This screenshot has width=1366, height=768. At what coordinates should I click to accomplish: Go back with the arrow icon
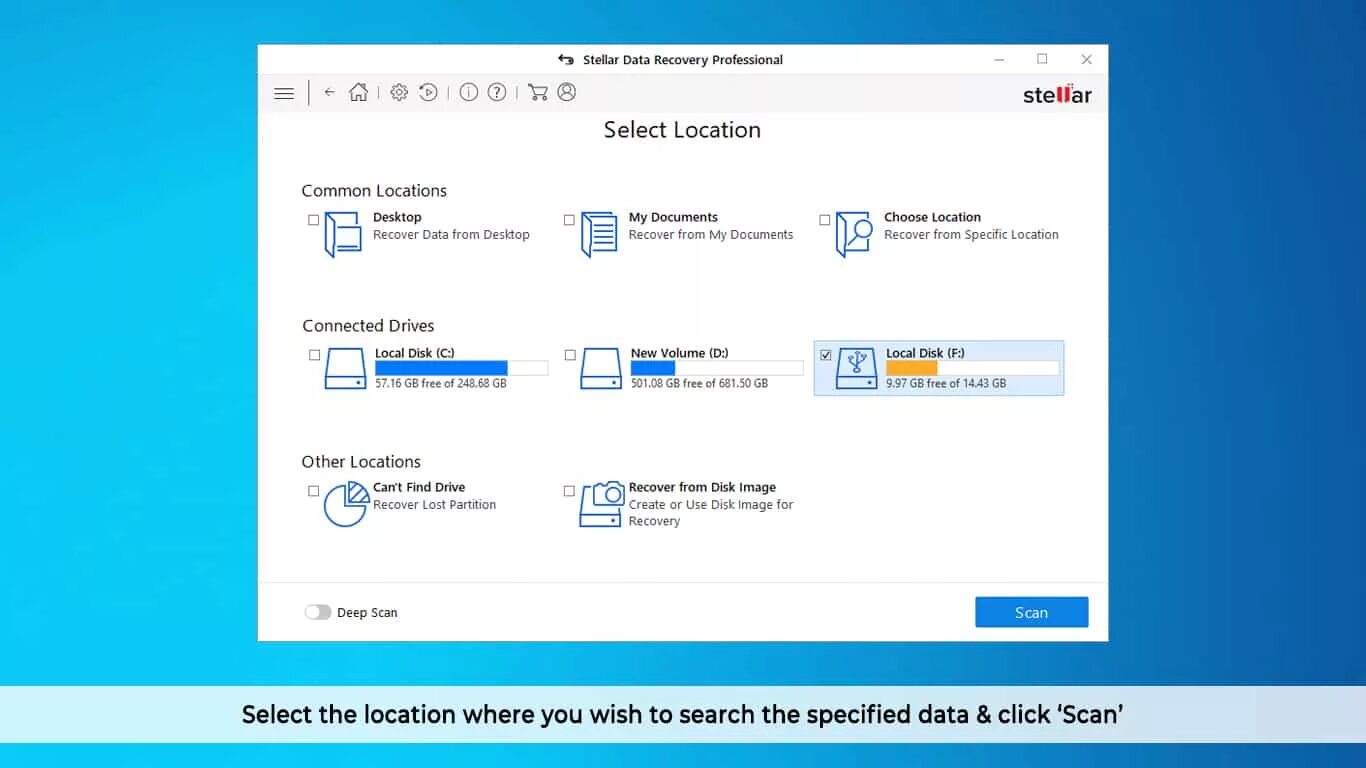(329, 92)
